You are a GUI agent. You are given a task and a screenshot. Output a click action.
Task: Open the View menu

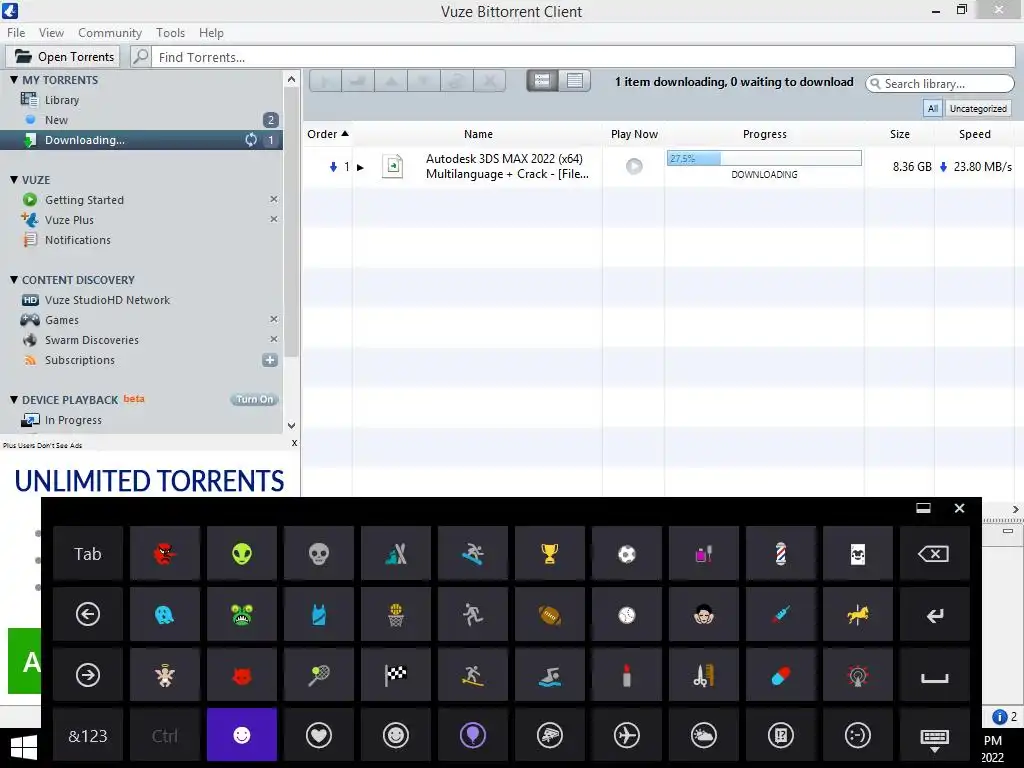(51, 33)
